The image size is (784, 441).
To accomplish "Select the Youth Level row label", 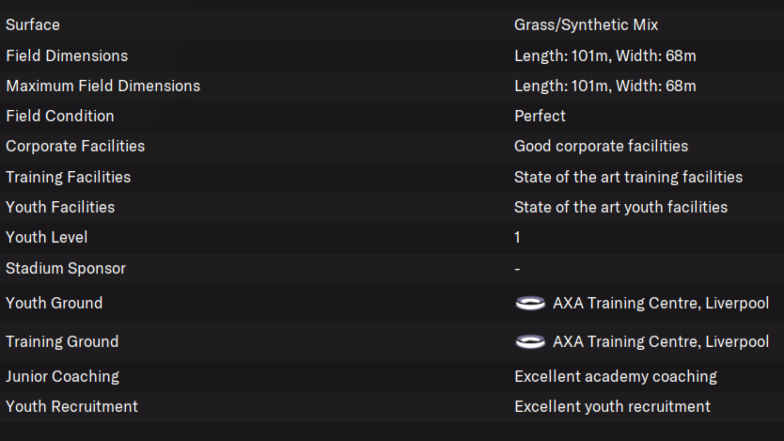I will tap(46, 237).
